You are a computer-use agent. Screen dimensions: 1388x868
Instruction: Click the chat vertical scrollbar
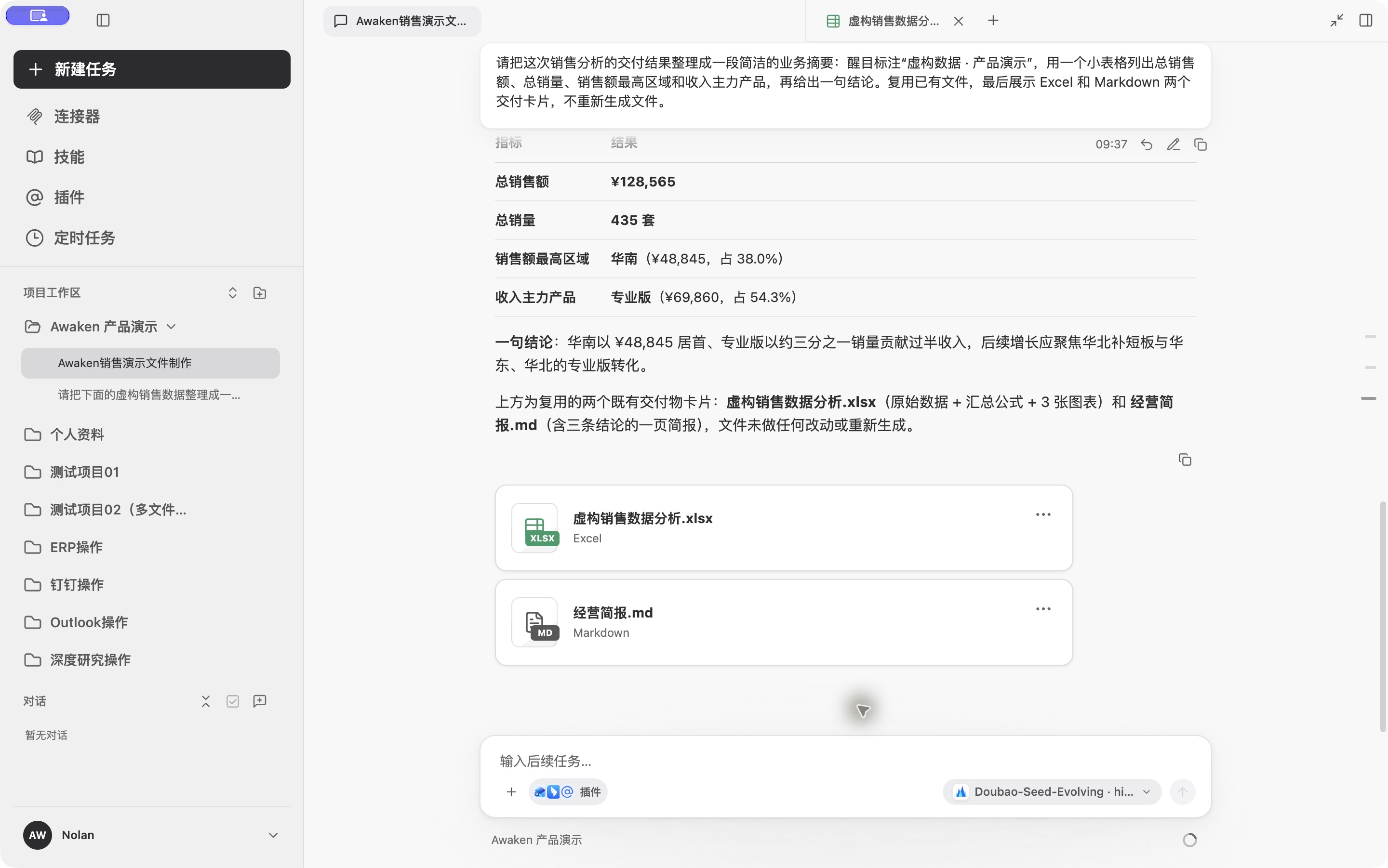point(1383,617)
